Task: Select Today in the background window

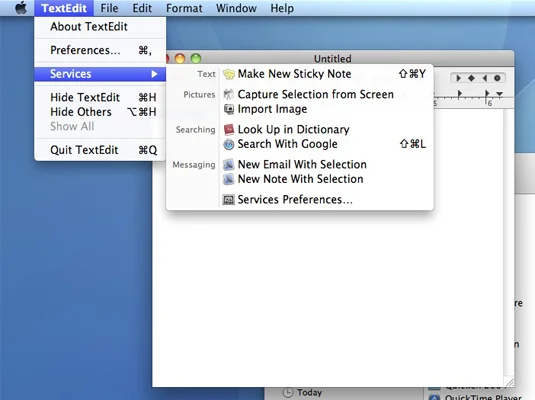Action: 309,392
